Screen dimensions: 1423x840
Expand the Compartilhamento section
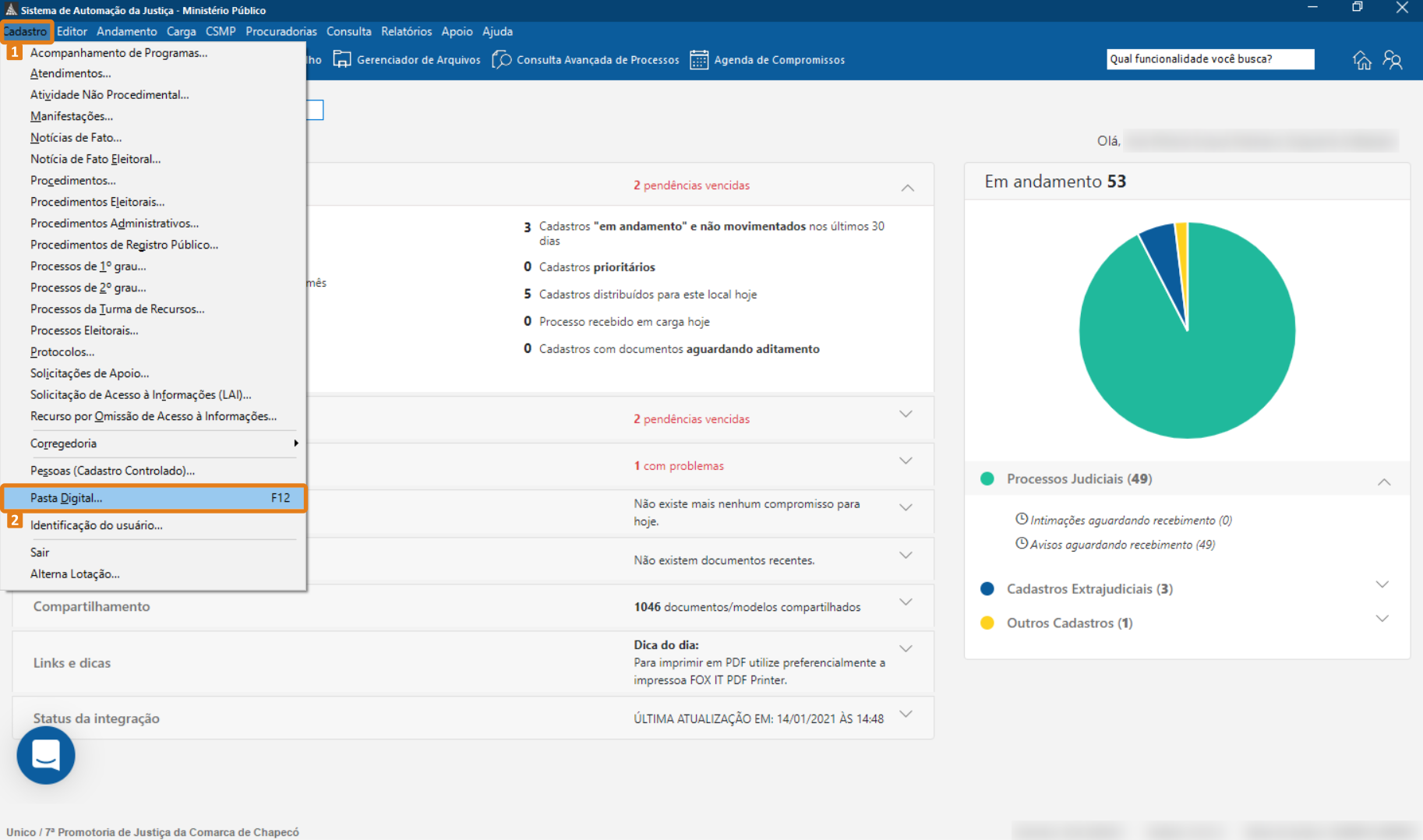coord(906,602)
